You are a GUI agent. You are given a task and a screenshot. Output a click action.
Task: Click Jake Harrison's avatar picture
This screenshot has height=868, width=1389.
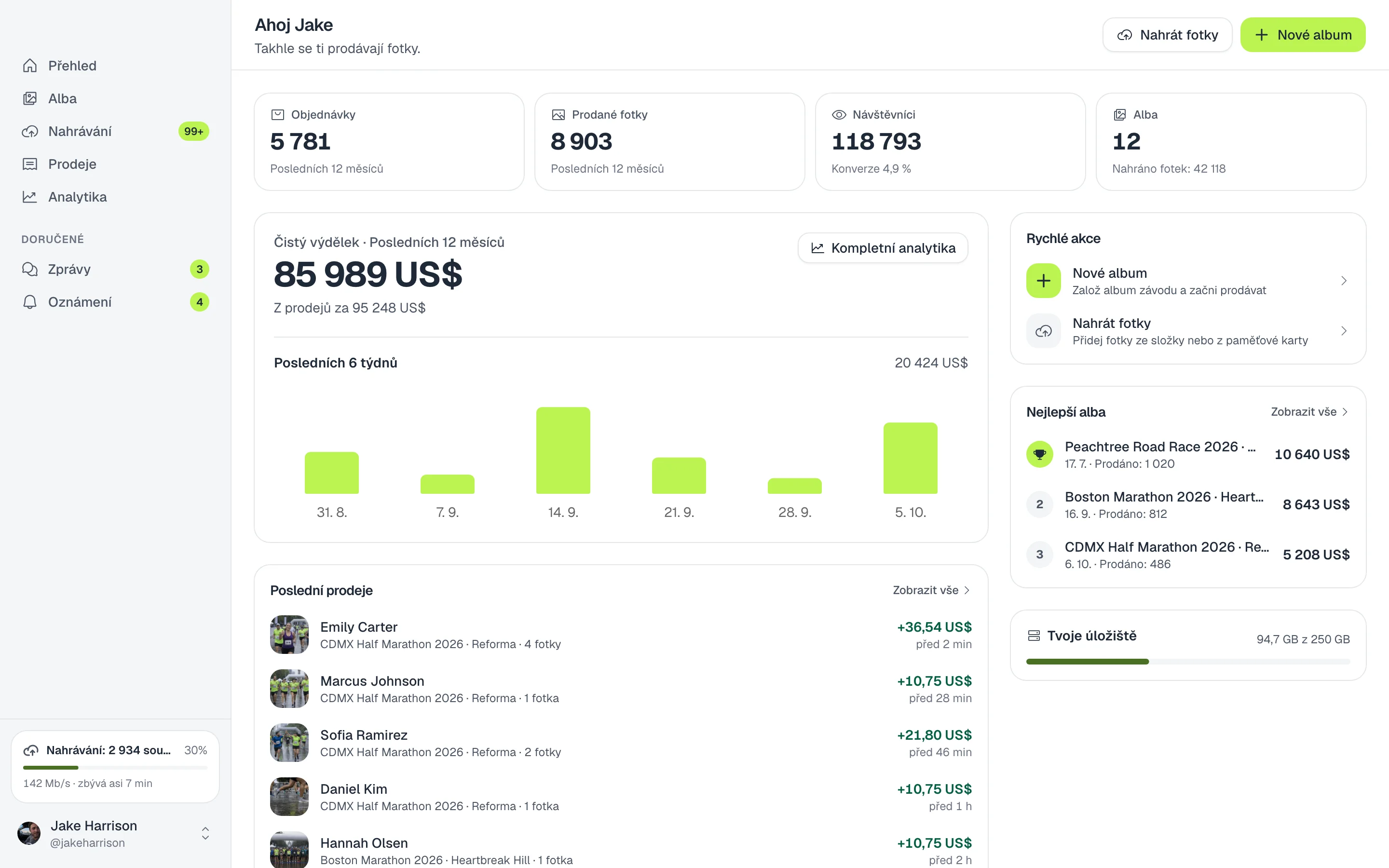tap(29, 834)
